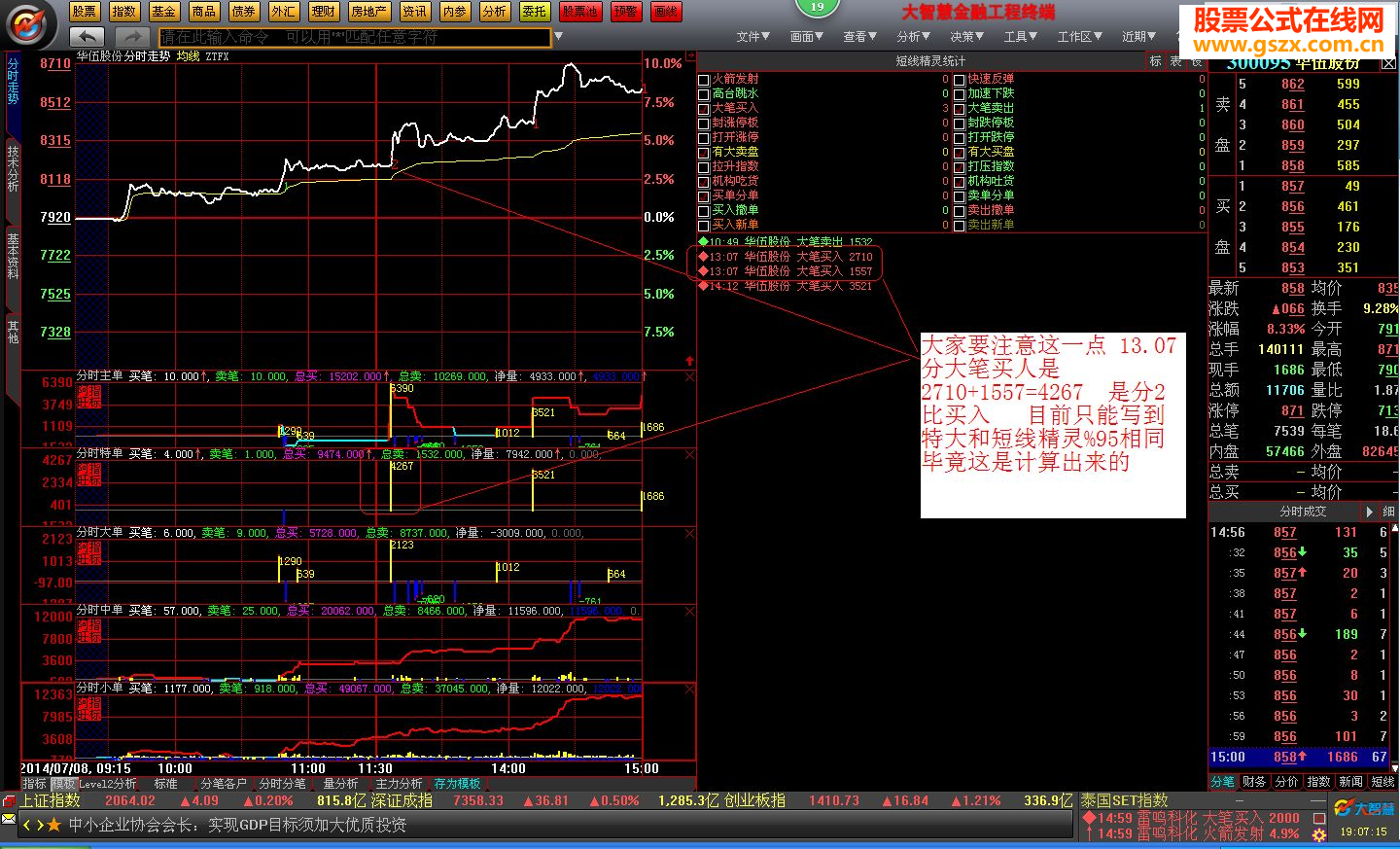
Task: Open the 股票池 button
Action: (x=580, y=12)
